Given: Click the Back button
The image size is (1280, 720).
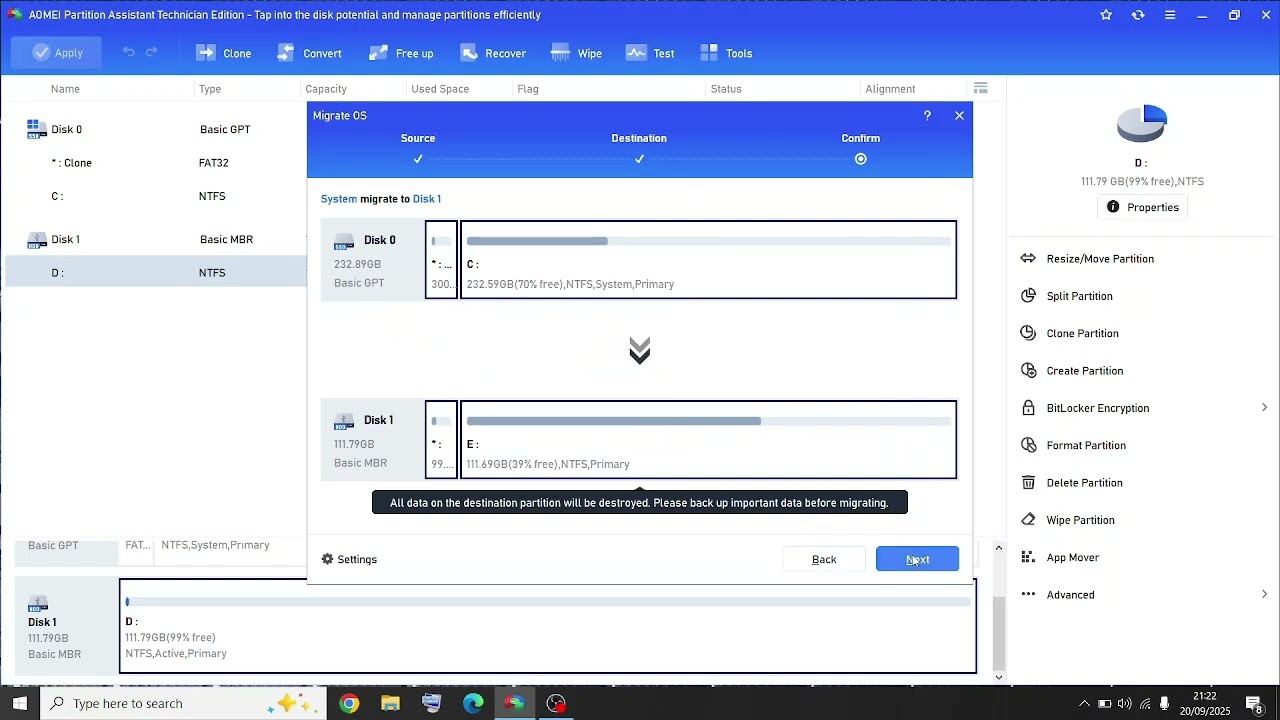Looking at the screenshot, I should click(x=824, y=559).
